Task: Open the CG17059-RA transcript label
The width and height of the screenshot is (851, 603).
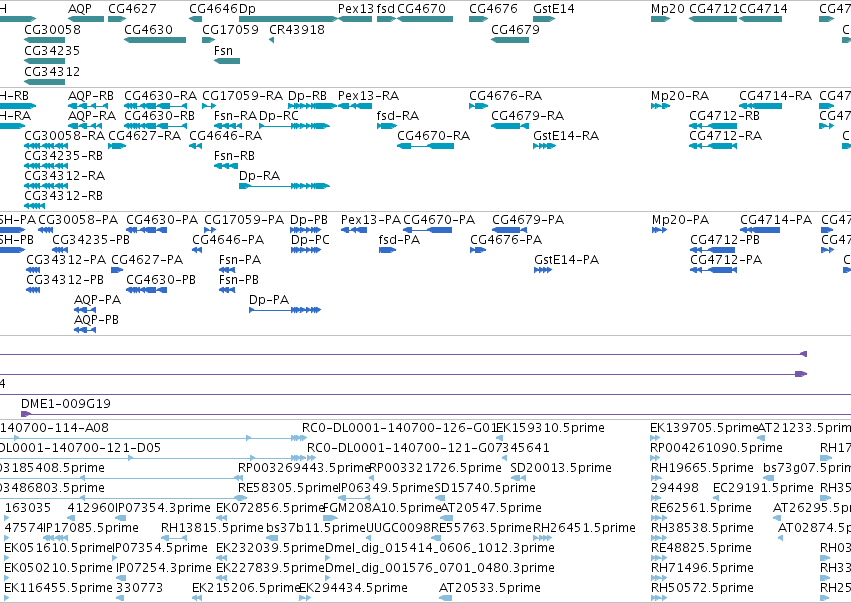Action: (243, 96)
